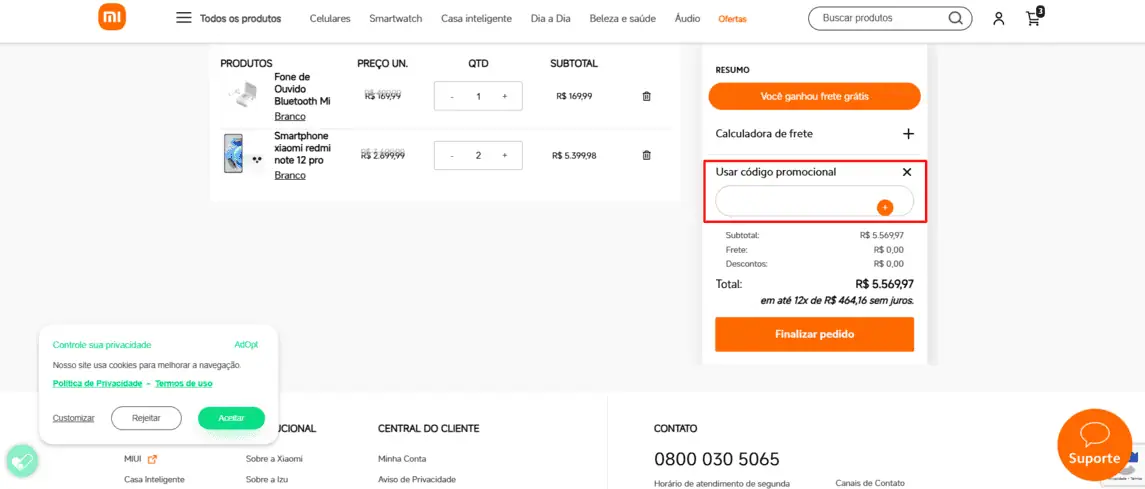Open Beleza e saúde category

pyautogui.click(x=623, y=18)
